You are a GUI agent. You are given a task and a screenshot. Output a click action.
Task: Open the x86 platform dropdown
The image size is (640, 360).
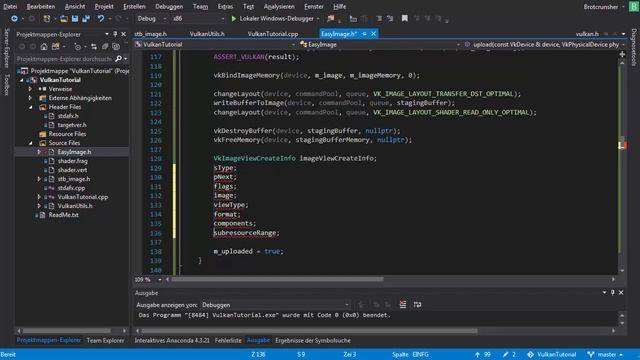[198, 19]
